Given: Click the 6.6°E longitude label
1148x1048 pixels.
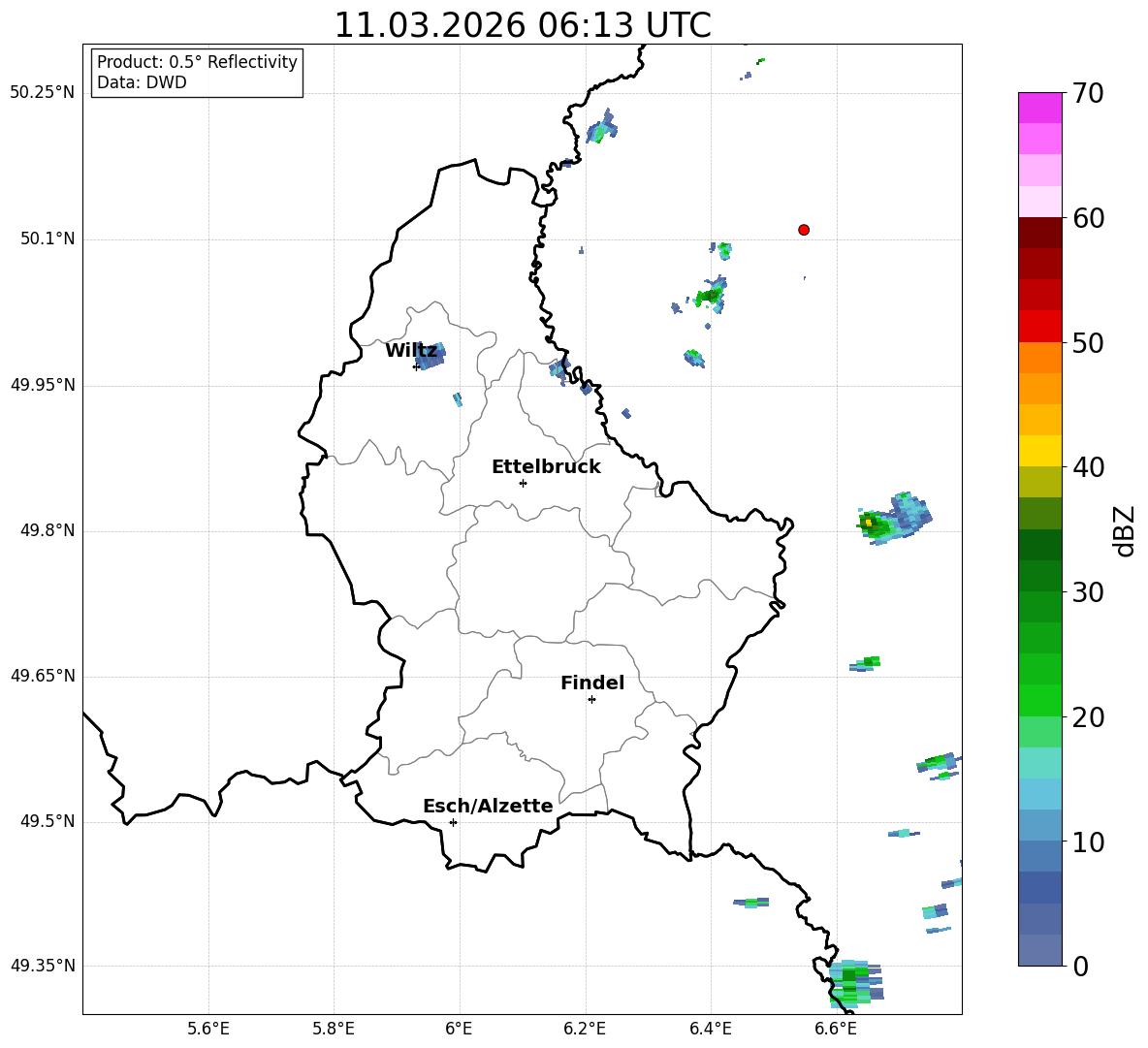Looking at the screenshot, I should pos(836,1029).
